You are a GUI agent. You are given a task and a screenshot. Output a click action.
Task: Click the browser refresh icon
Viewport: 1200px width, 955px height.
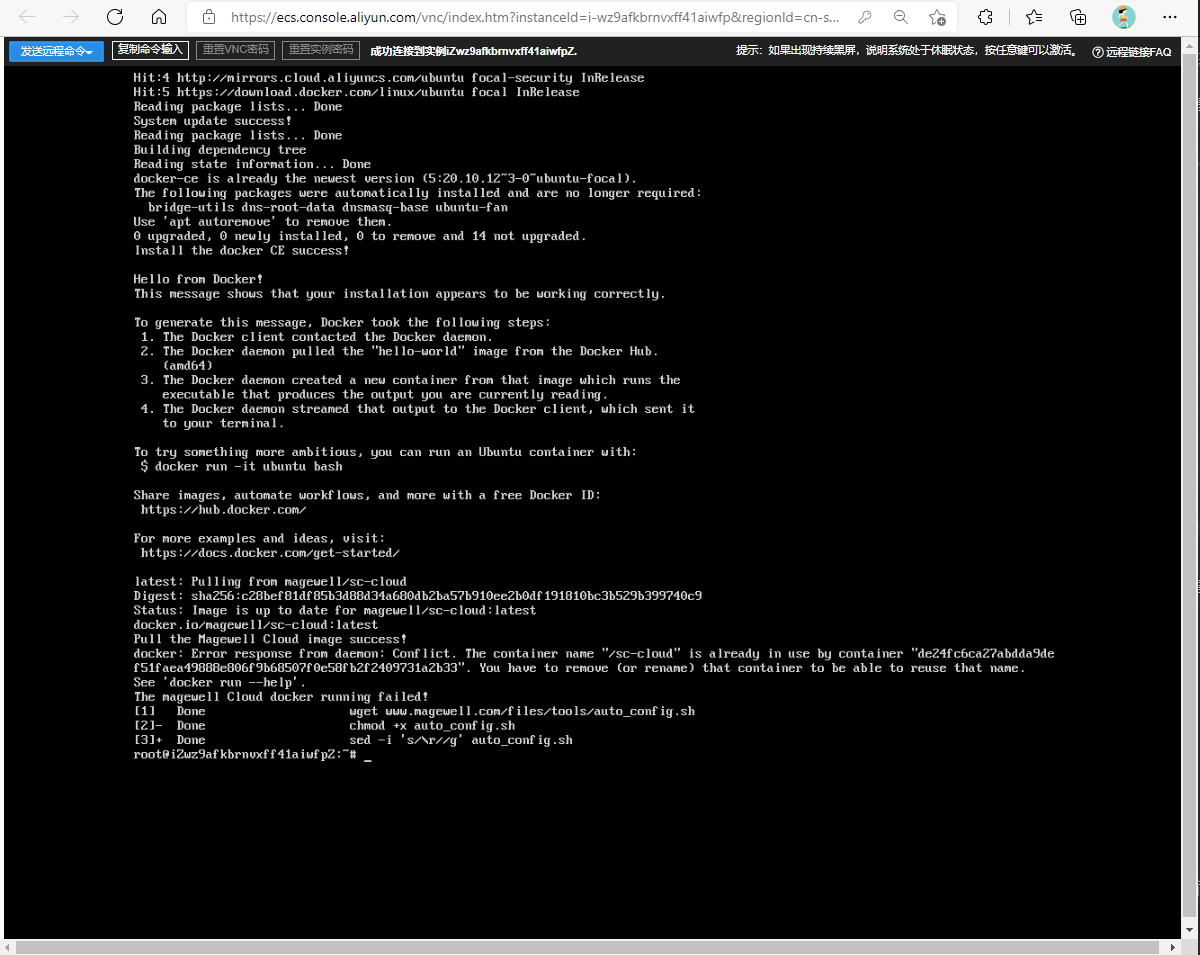pyautogui.click(x=115, y=17)
